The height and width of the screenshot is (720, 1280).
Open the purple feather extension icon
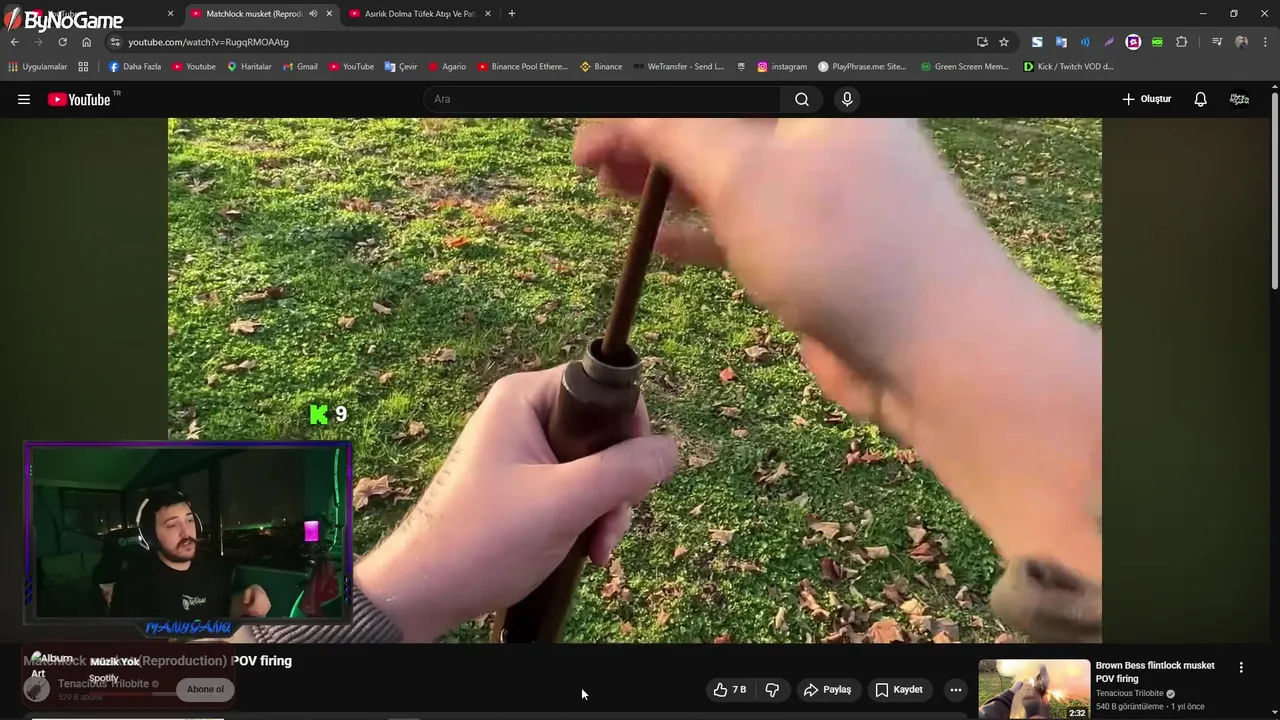coord(1109,42)
